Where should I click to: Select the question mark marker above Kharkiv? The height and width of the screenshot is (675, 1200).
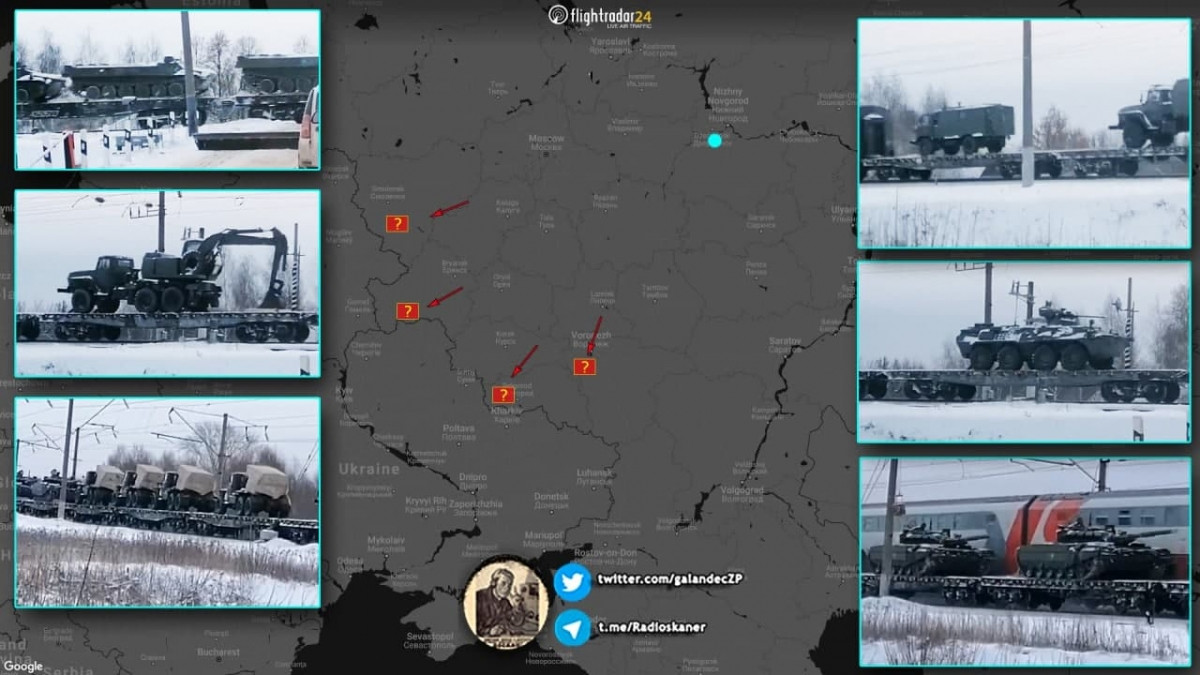click(503, 395)
